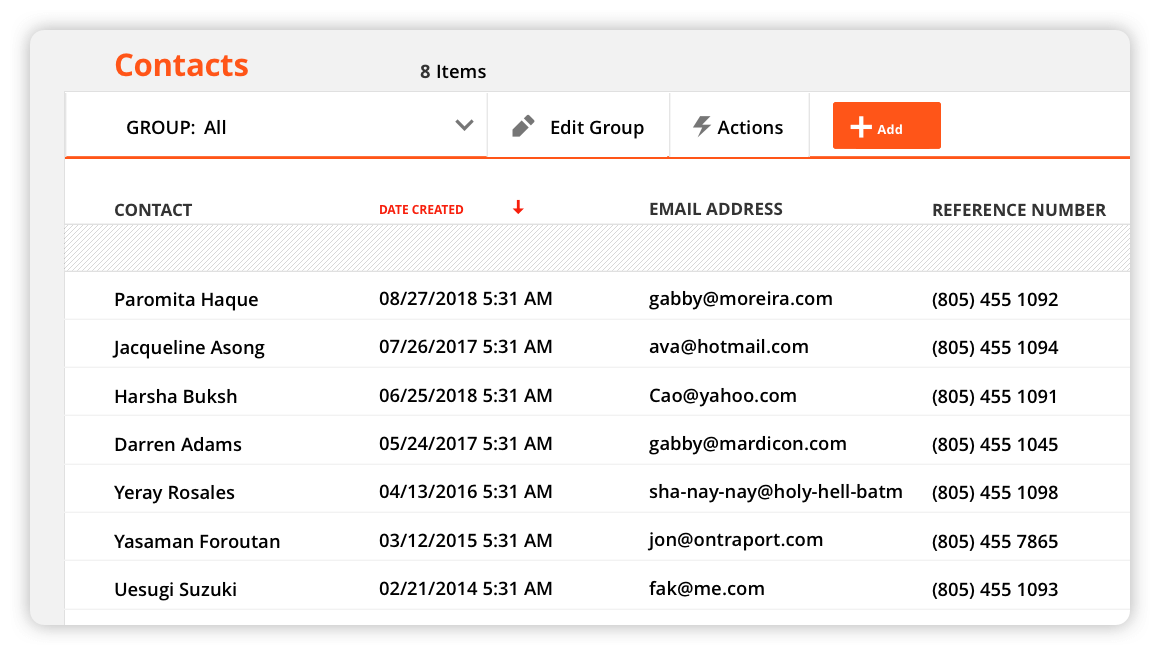Screen dimensions: 1160x656
Task: Click the plus icon on the Add button
Action: pos(861,125)
